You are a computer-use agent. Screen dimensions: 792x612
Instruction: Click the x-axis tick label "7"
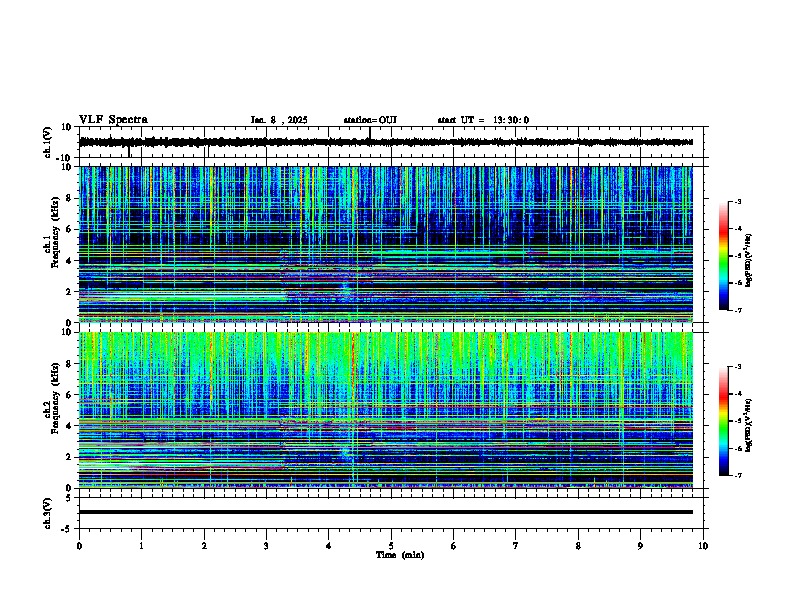(516, 546)
